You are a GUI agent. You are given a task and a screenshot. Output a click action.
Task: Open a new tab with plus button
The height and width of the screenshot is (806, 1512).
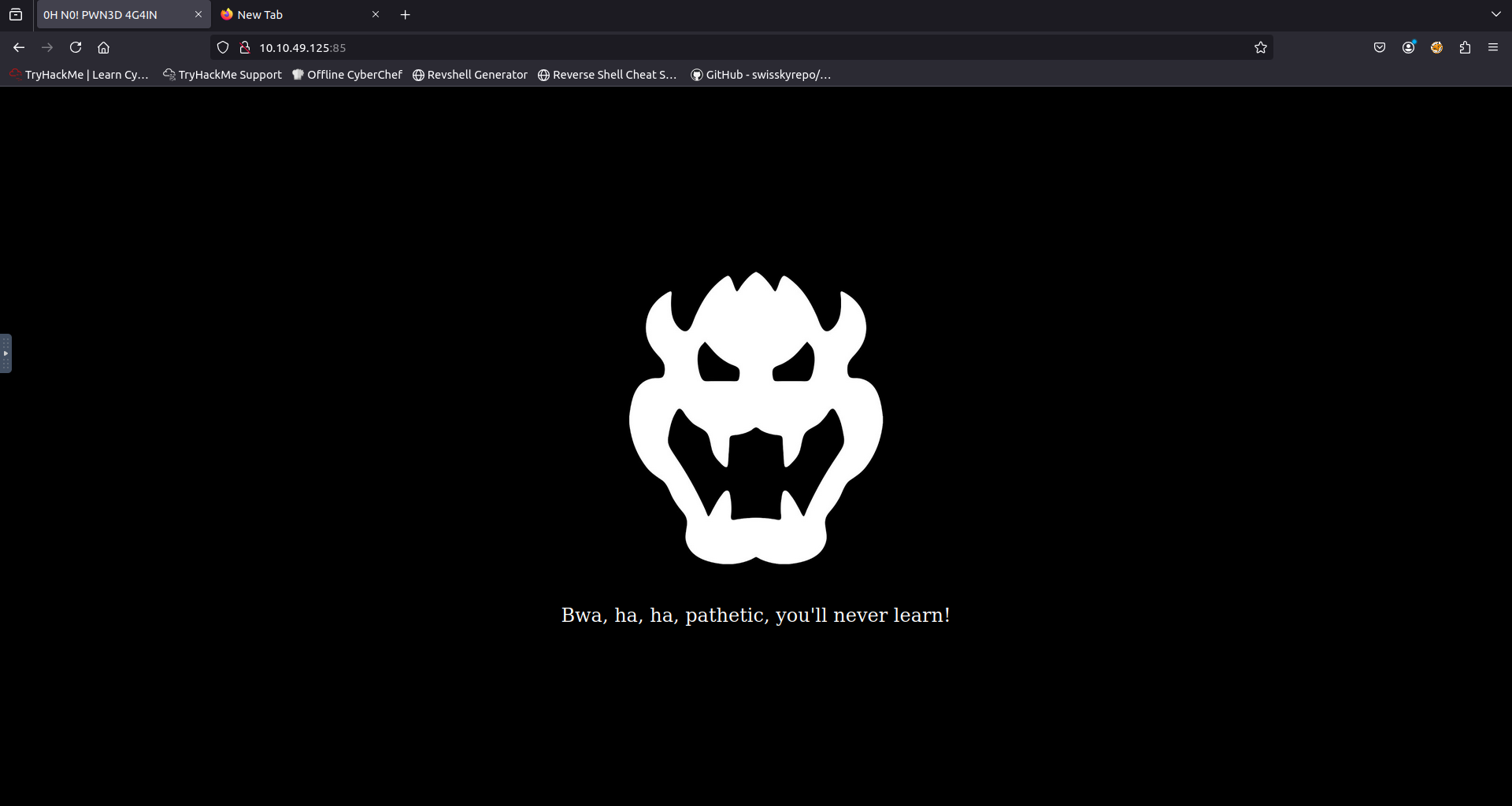406,14
